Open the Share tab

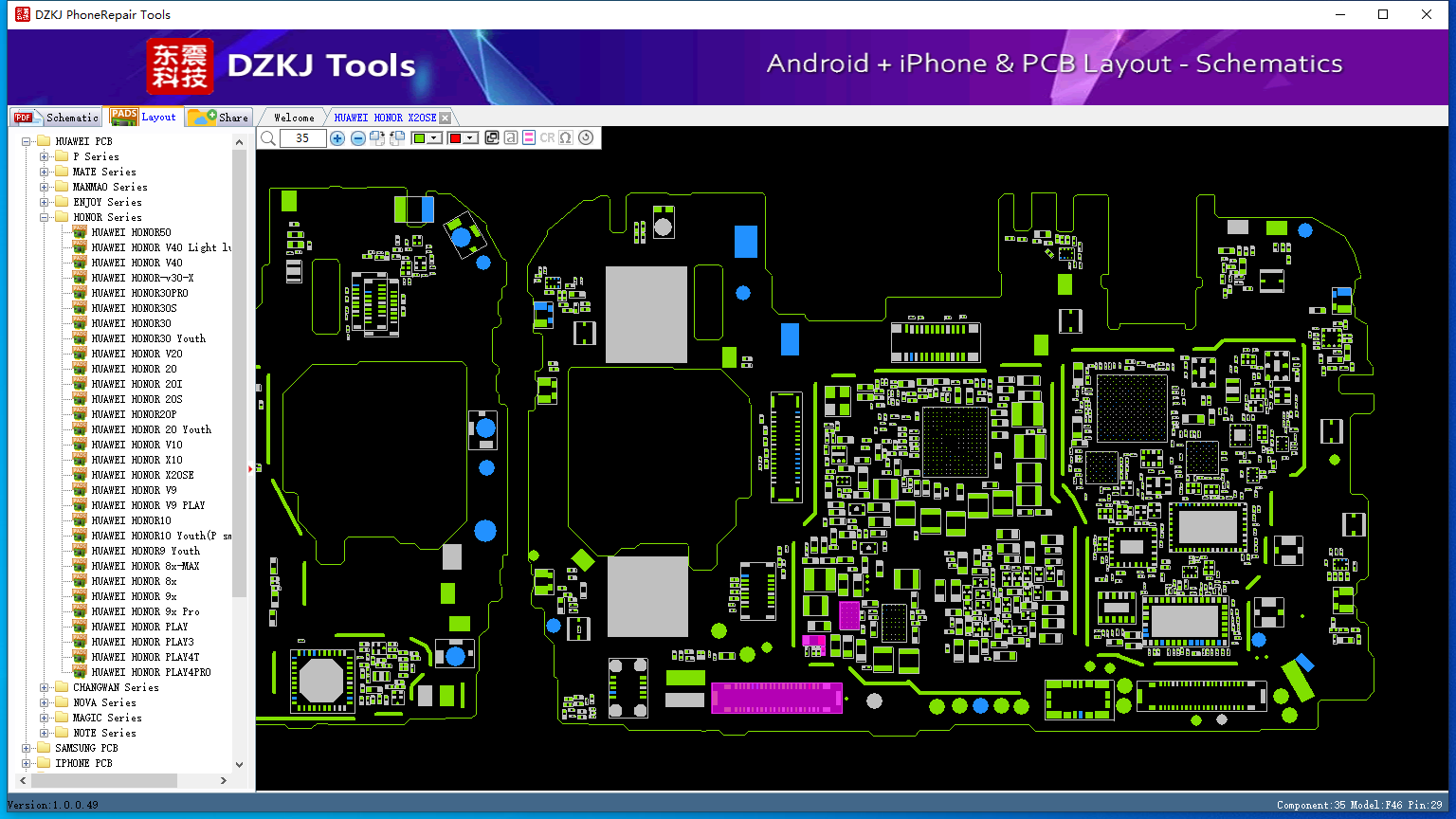click(x=218, y=118)
